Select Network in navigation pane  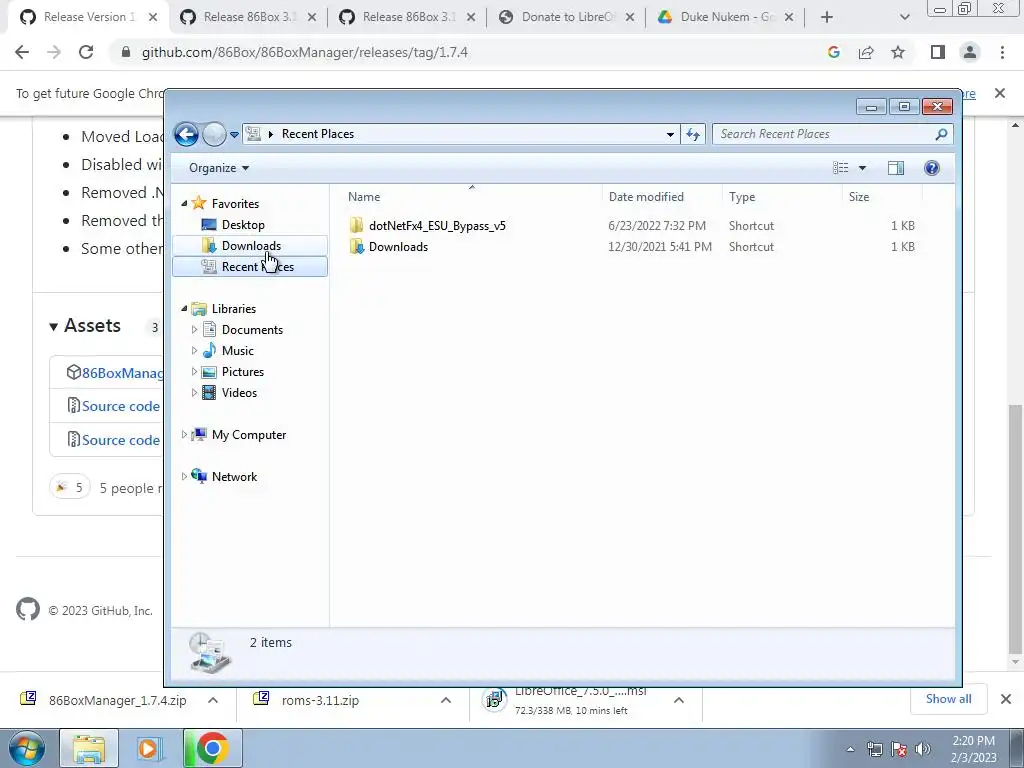[x=234, y=477]
